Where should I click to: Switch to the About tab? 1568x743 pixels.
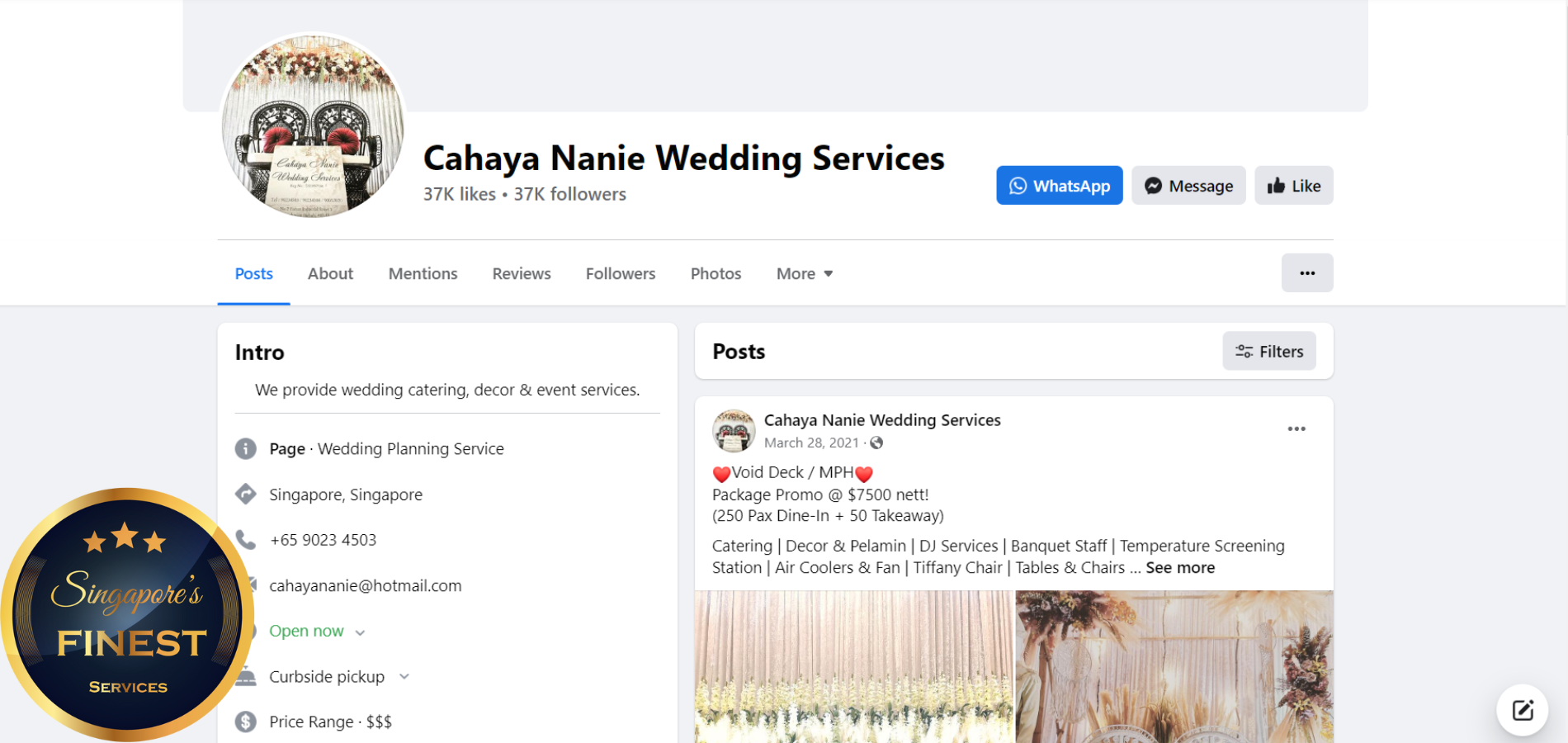(x=330, y=274)
